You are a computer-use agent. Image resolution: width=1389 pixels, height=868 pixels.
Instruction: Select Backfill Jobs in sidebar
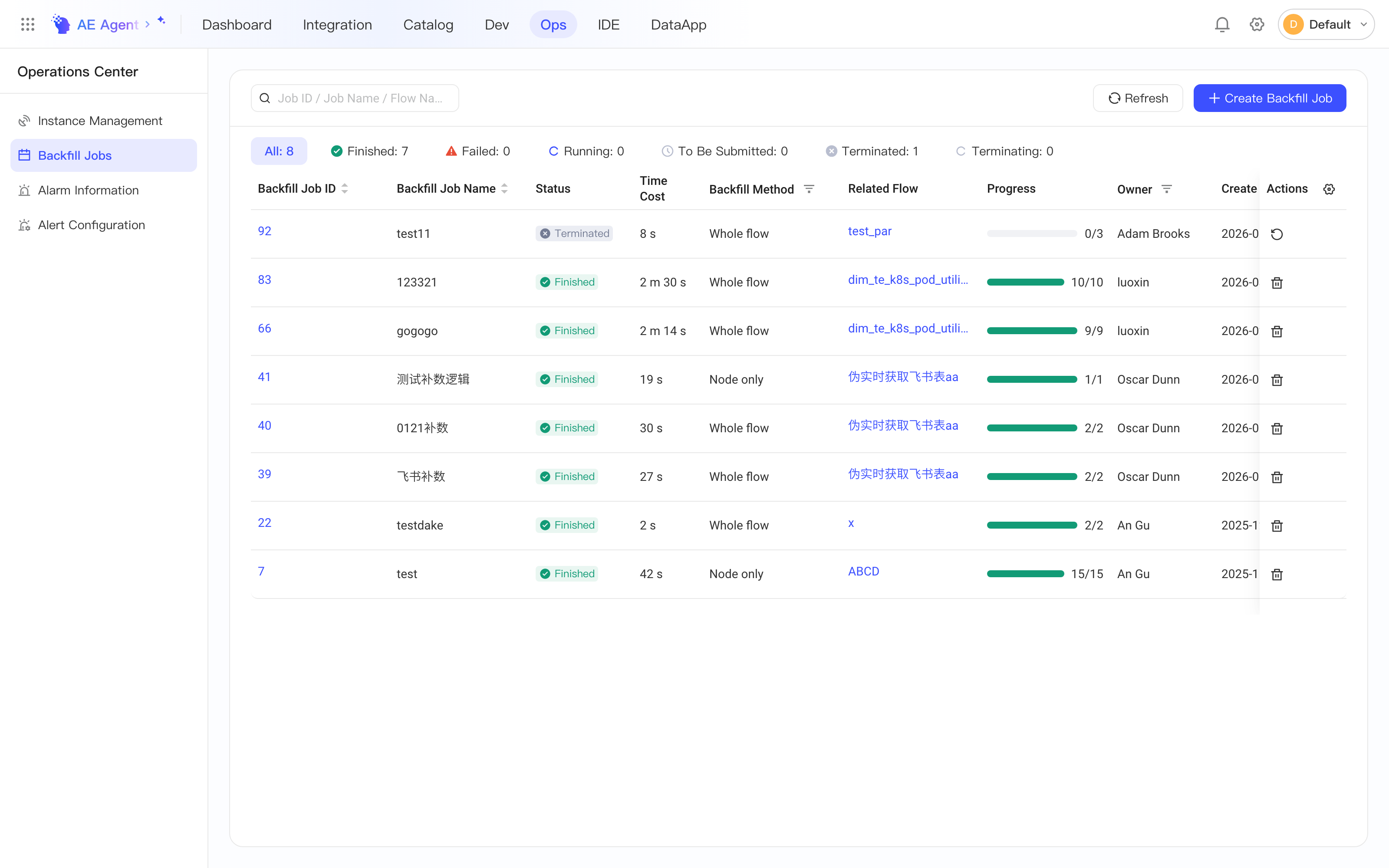[103, 155]
